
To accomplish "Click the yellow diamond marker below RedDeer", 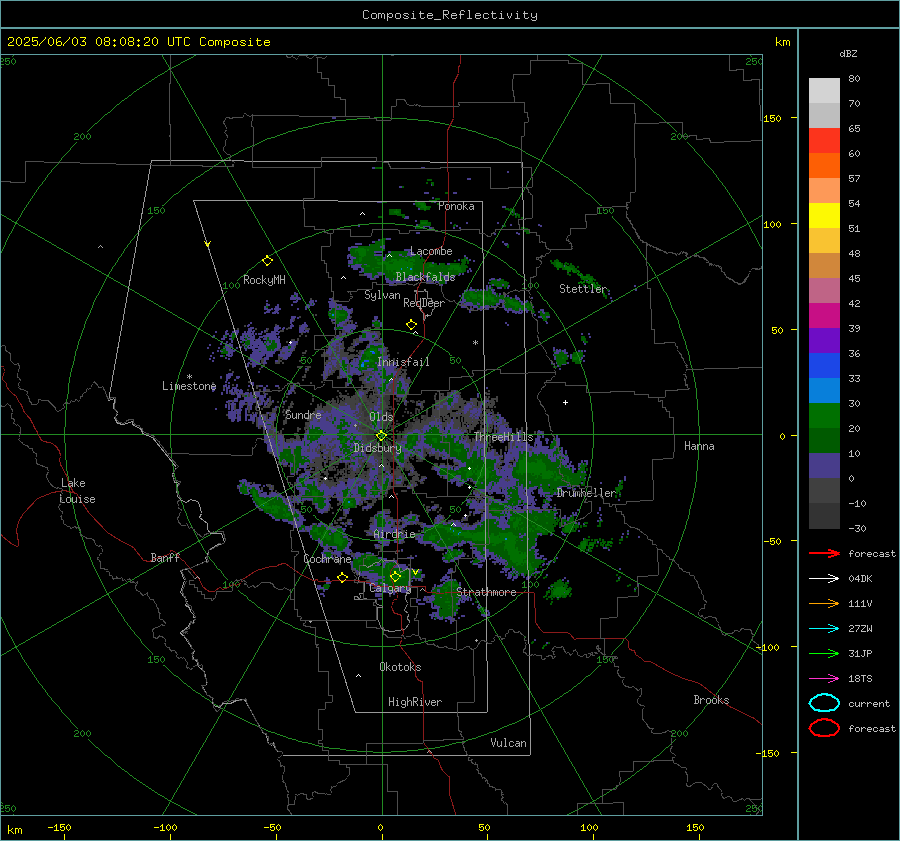I will tap(411, 325).
